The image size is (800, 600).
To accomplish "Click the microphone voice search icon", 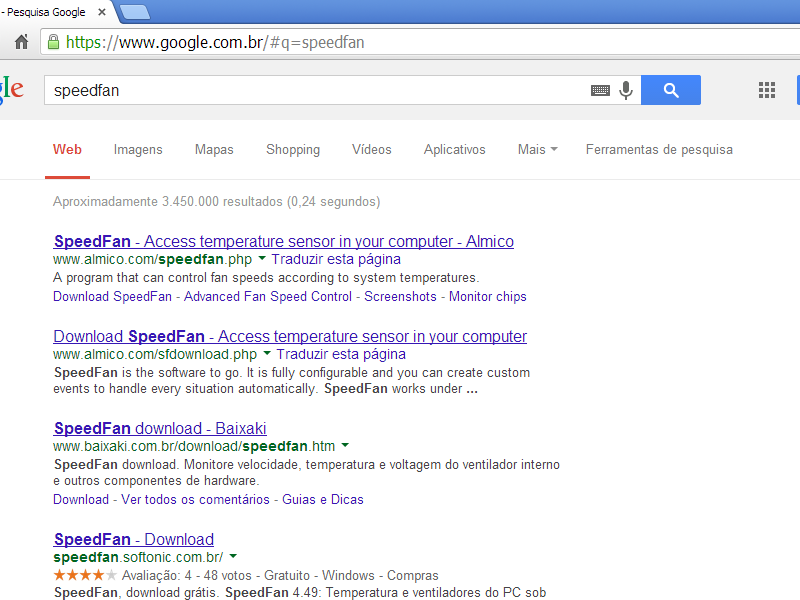I will (626, 90).
